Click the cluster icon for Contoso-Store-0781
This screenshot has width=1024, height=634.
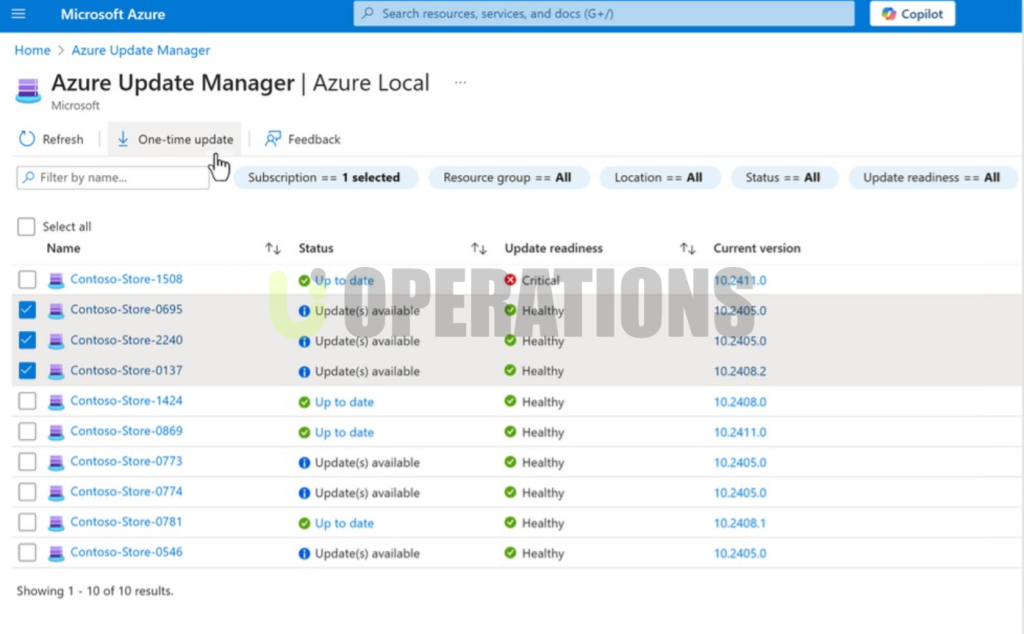click(x=56, y=523)
